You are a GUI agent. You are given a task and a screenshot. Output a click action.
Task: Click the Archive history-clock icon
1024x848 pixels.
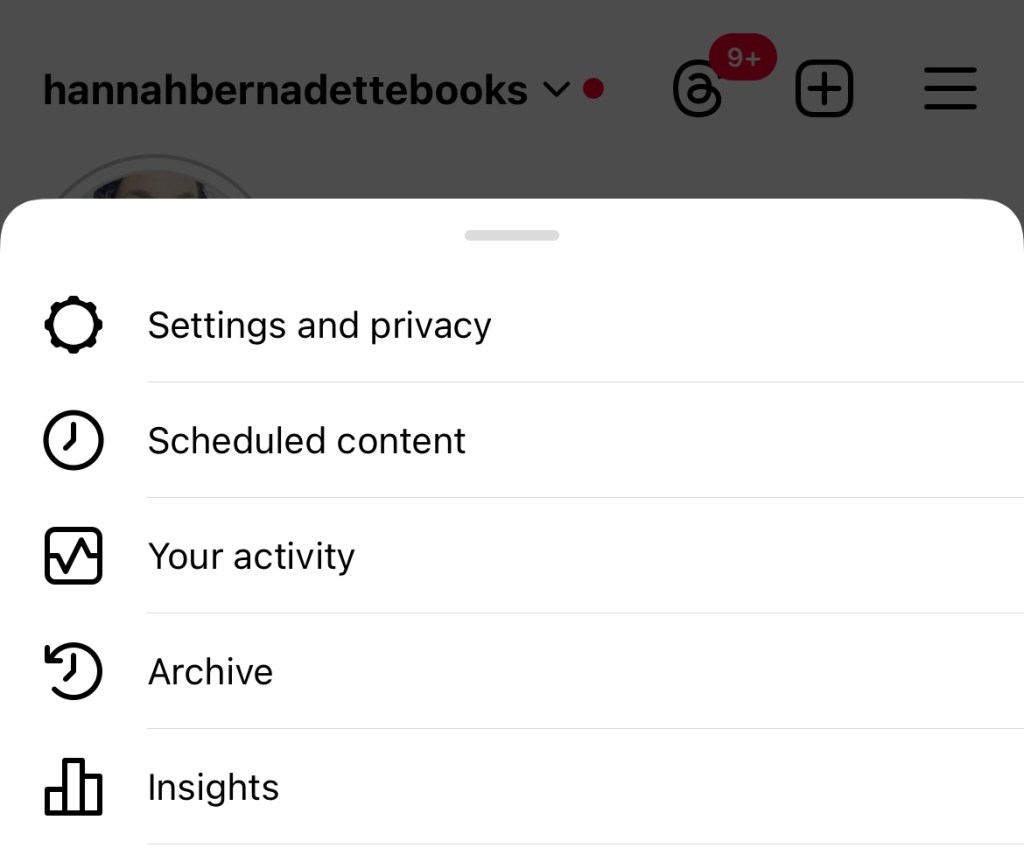click(73, 671)
